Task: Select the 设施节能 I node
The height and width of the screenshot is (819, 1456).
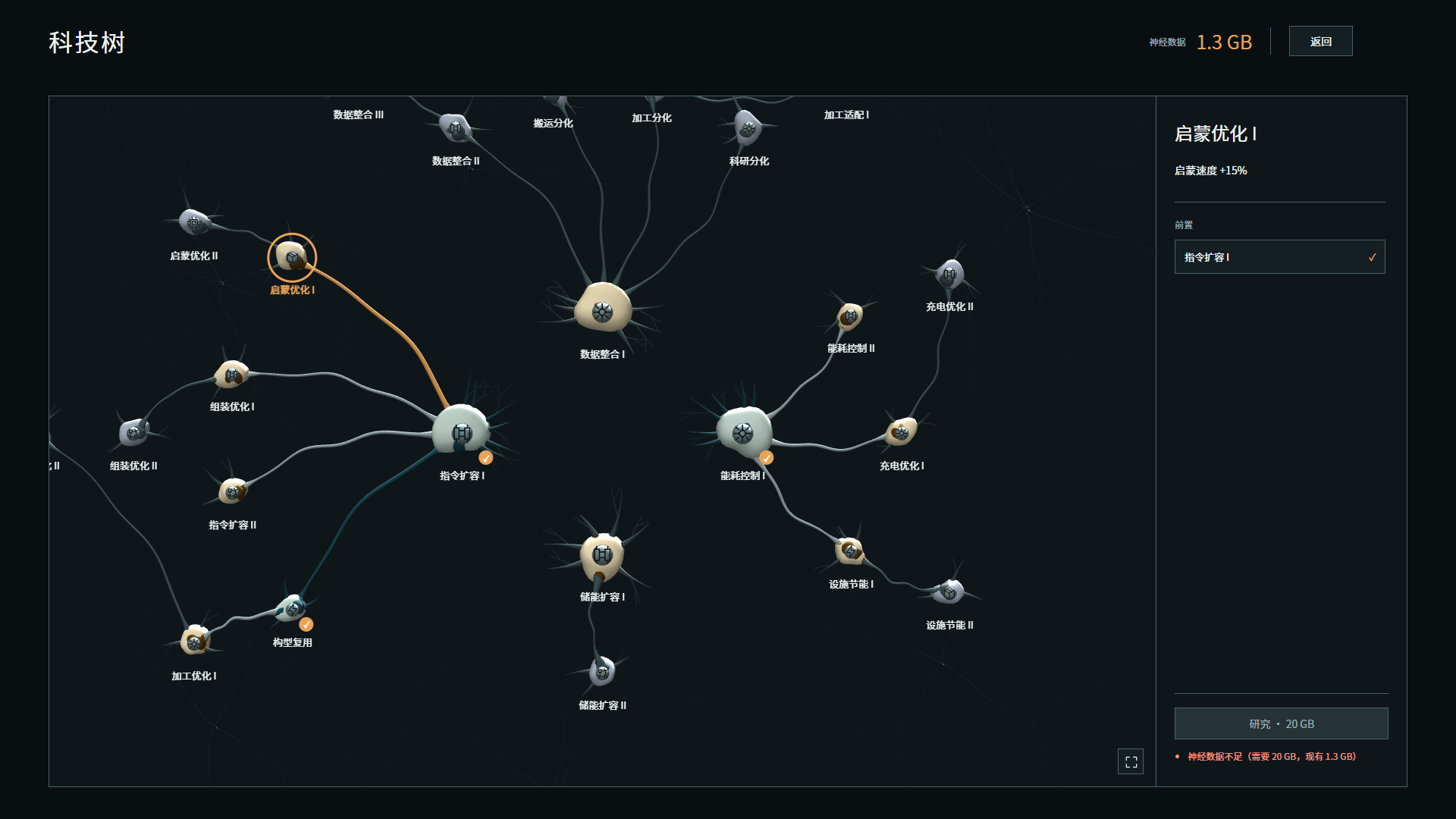Action: pyautogui.click(x=850, y=551)
